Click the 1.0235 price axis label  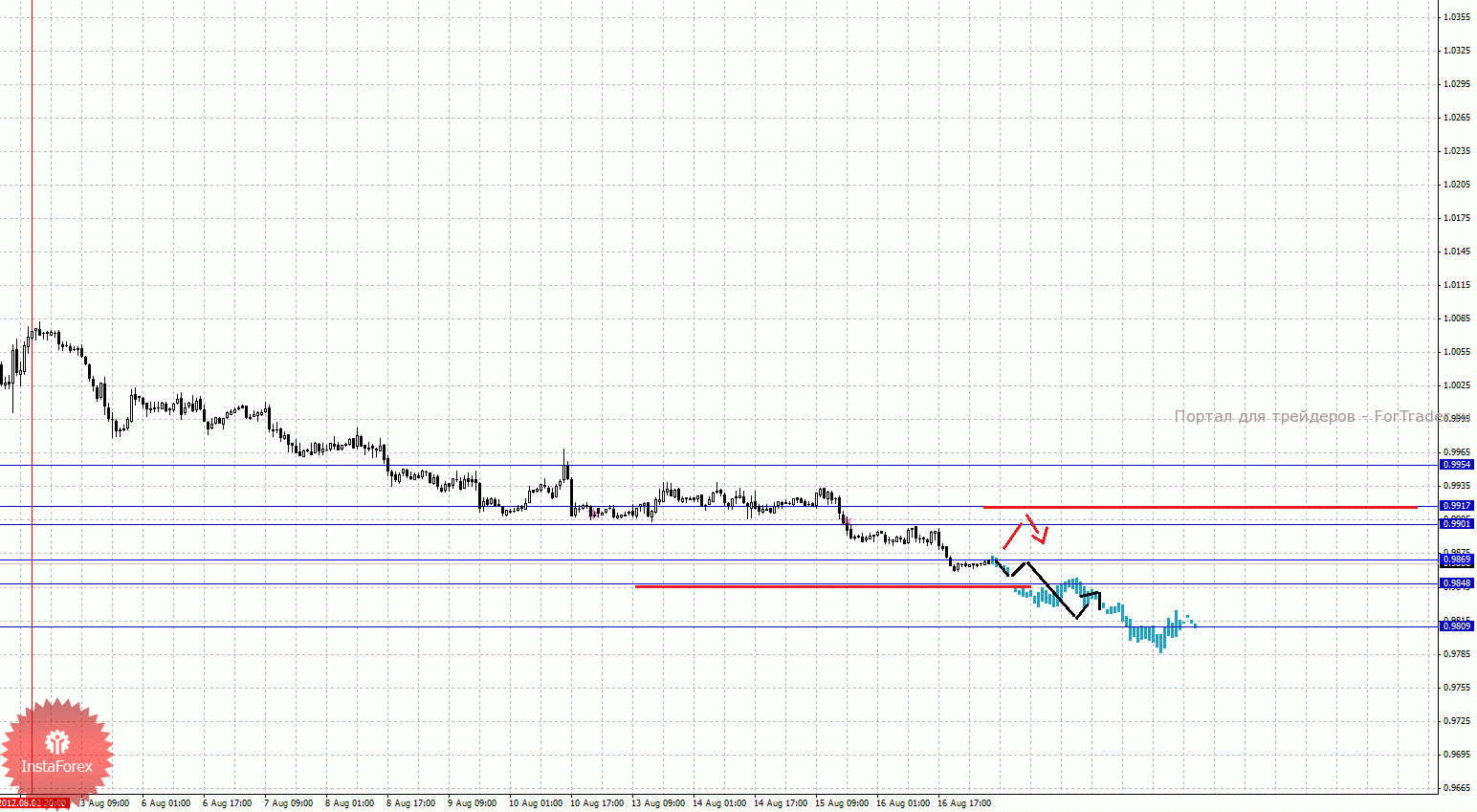click(1457, 151)
